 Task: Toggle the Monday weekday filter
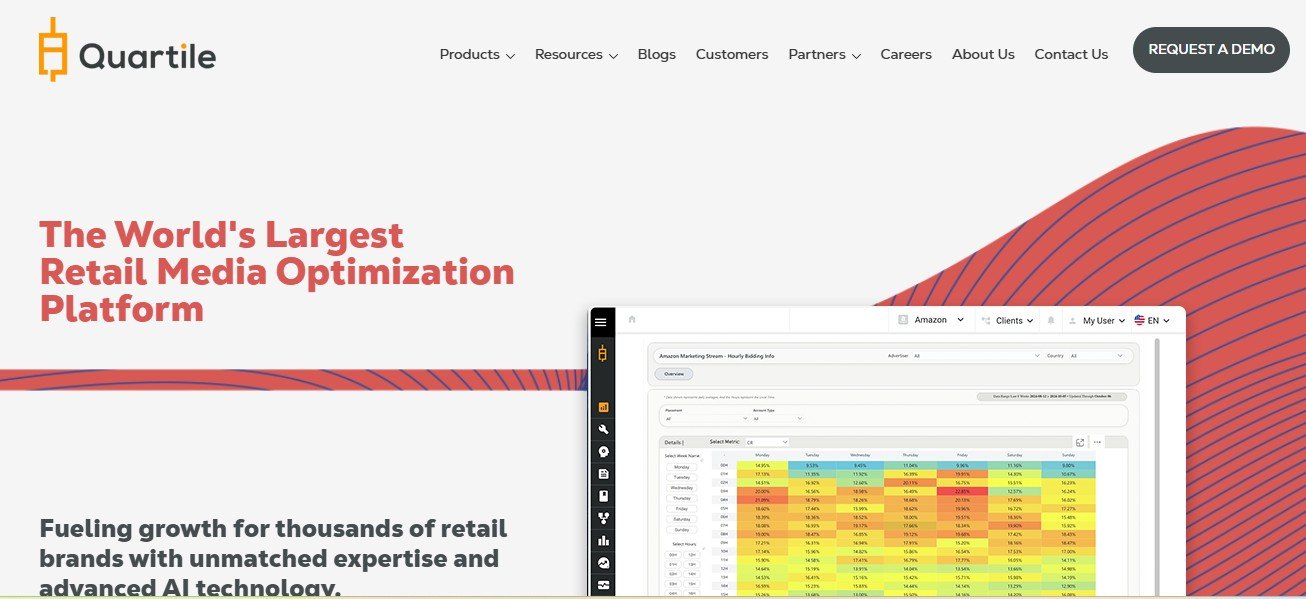click(x=682, y=467)
